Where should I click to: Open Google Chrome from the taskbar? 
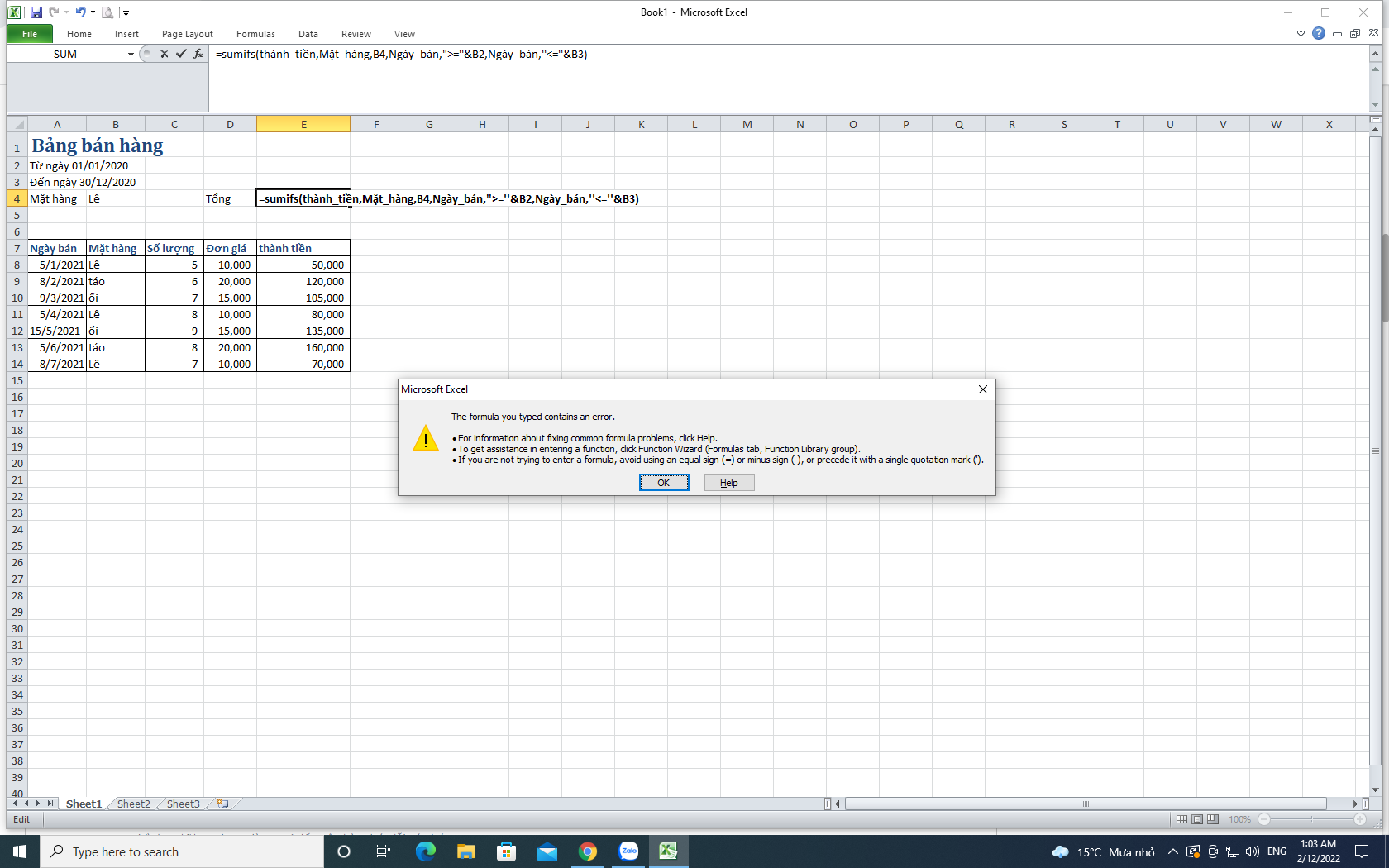pyautogui.click(x=588, y=851)
